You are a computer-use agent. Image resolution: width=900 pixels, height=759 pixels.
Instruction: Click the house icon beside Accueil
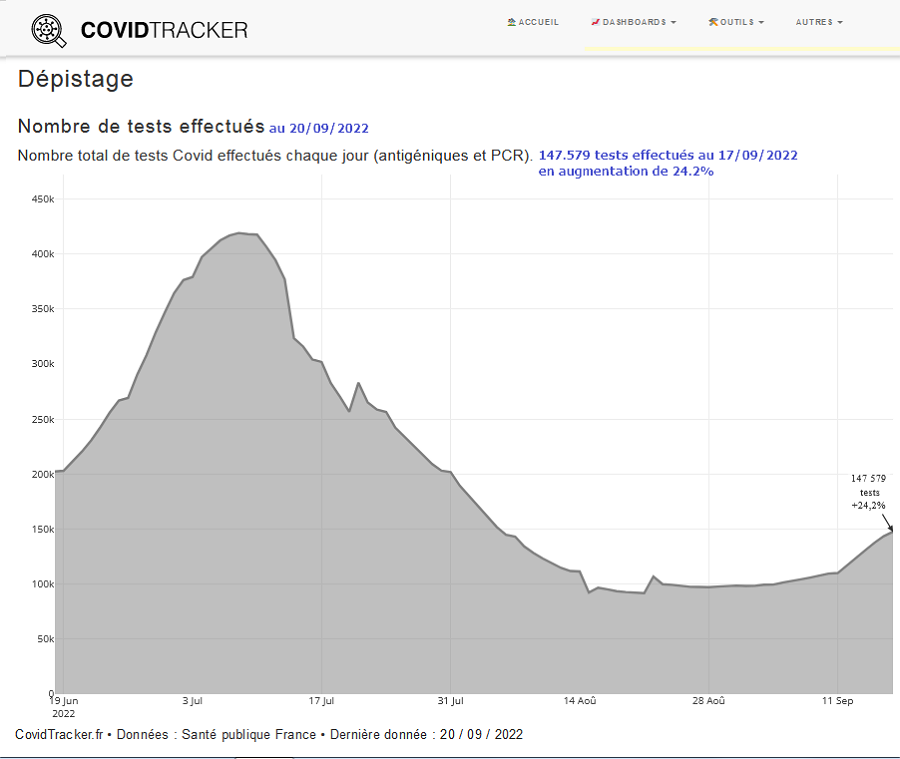click(x=512, y=22)
